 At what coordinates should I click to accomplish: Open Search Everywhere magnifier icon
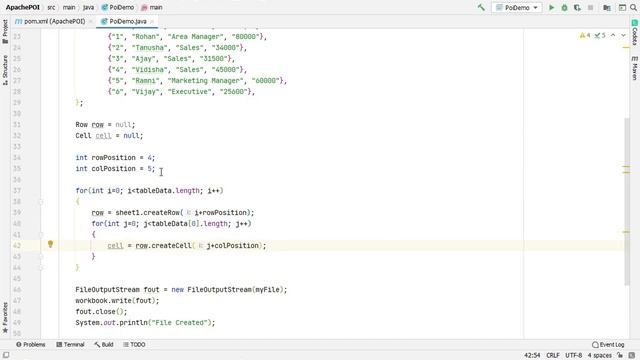click(x=633, y=7)
